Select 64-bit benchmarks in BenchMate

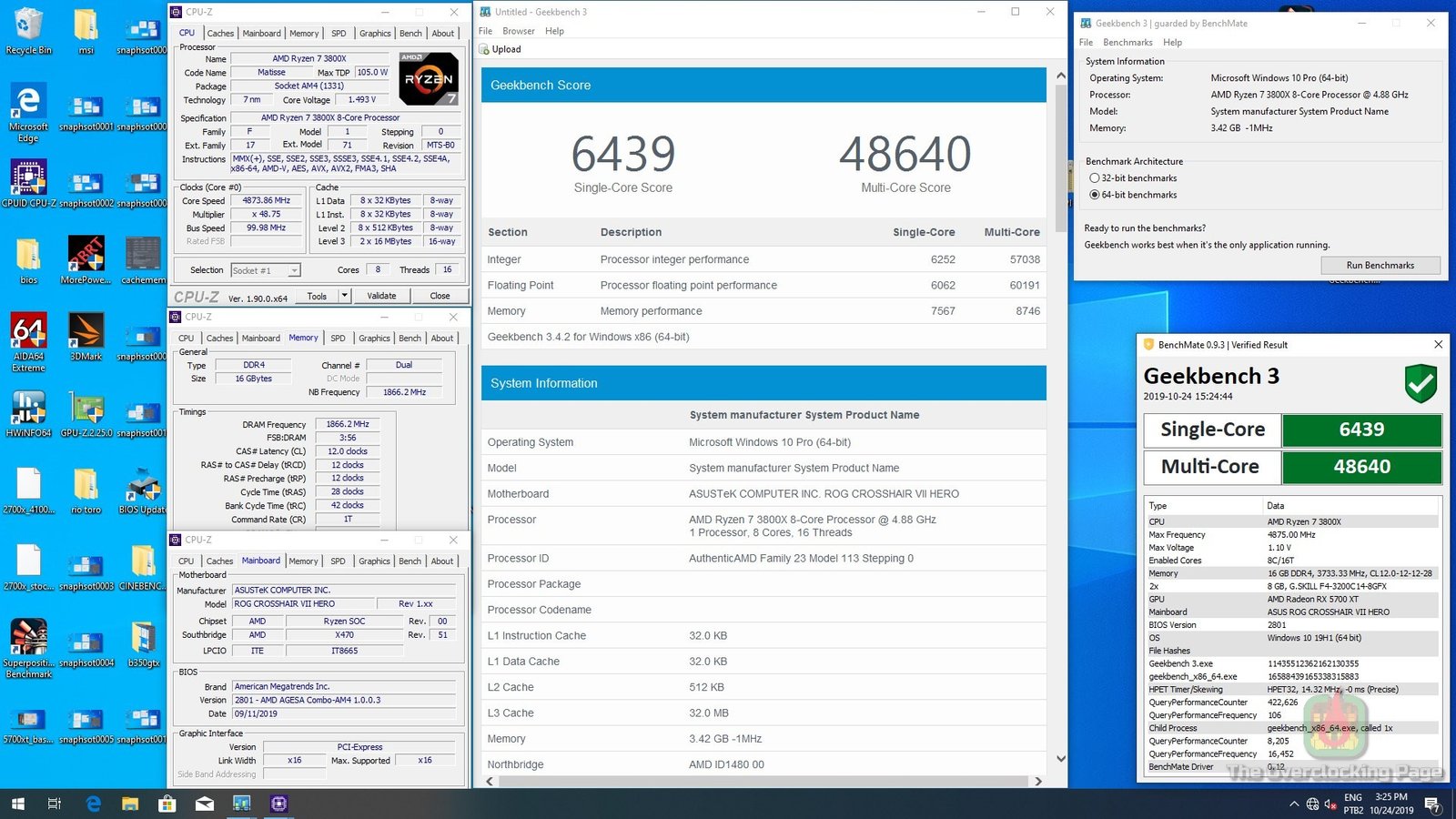click(x=1095, y=195)
